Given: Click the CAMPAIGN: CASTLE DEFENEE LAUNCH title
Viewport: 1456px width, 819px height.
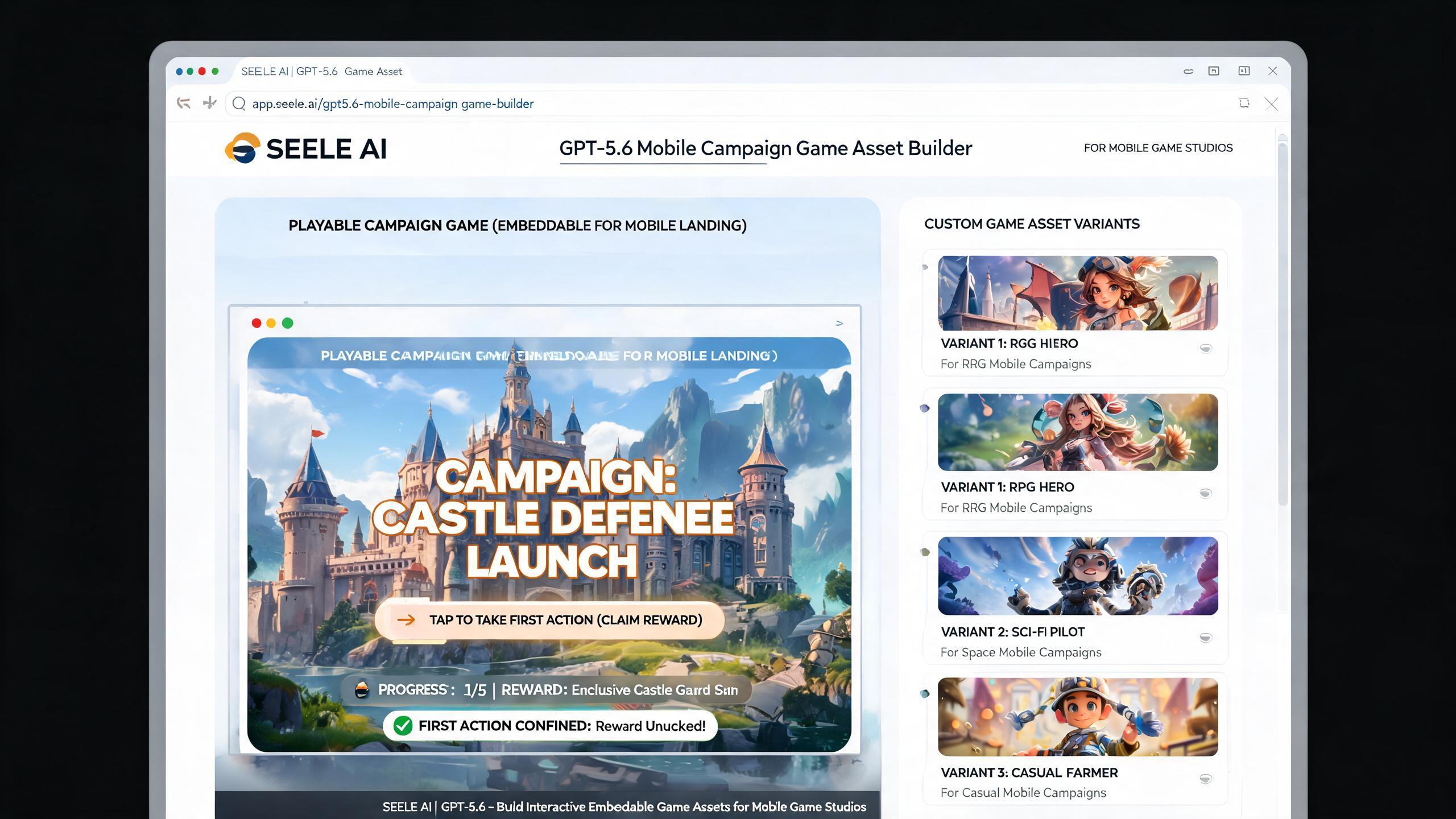Looking at the screenshot, I should [x=553, y=519].
